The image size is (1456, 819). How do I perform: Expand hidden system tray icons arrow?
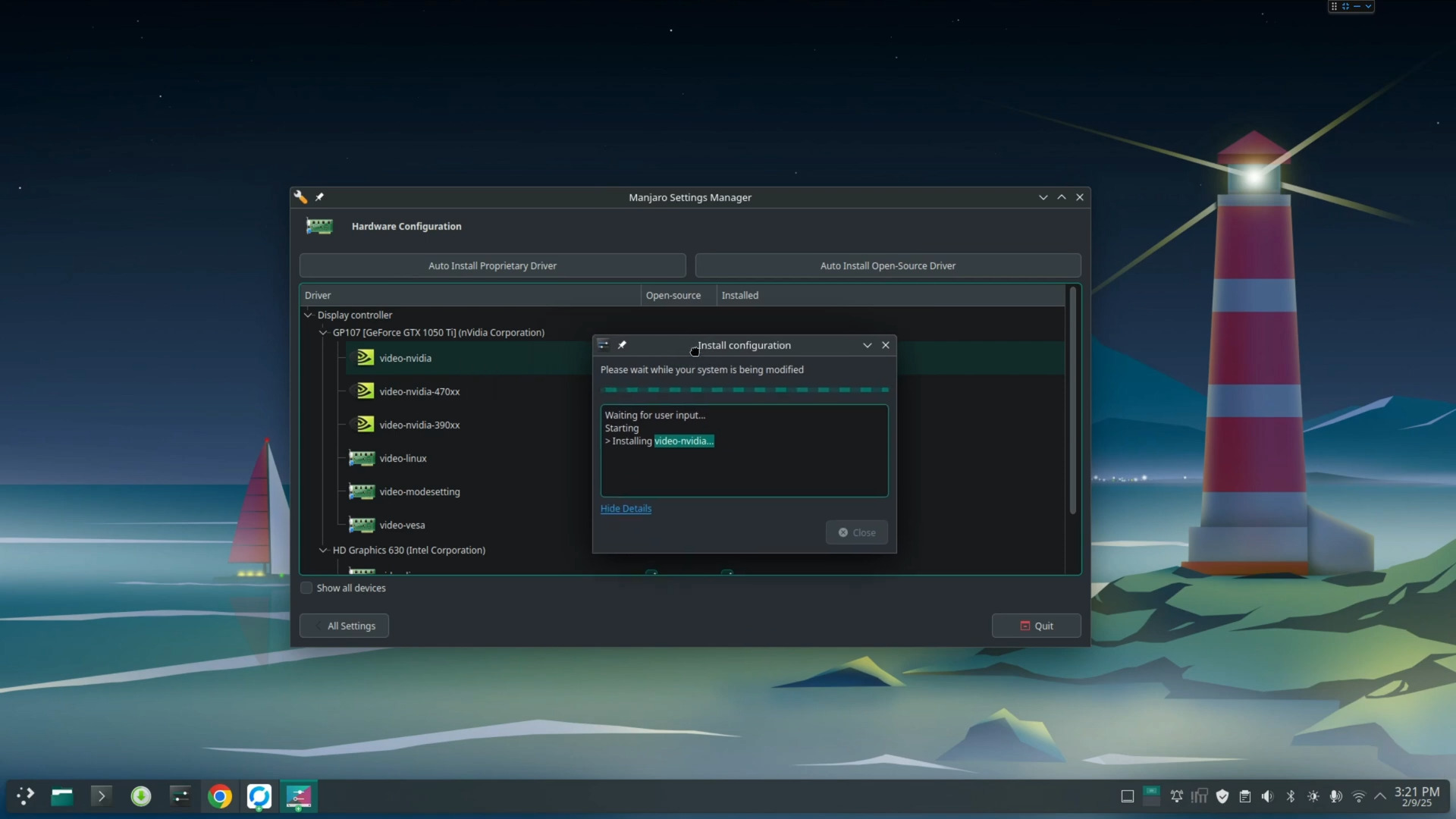(1380, 796)
